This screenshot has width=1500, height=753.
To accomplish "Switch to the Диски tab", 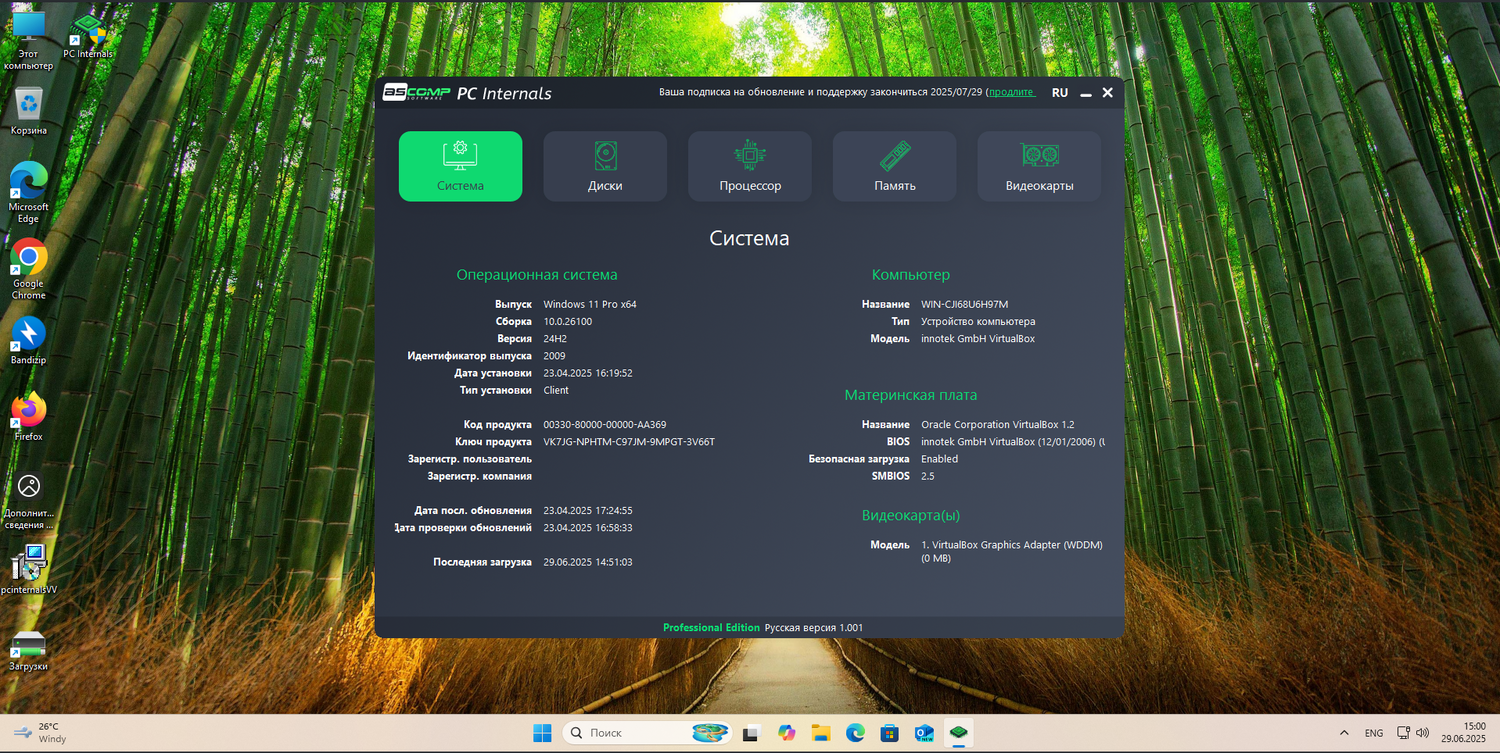I will click(x=605, y=166).
